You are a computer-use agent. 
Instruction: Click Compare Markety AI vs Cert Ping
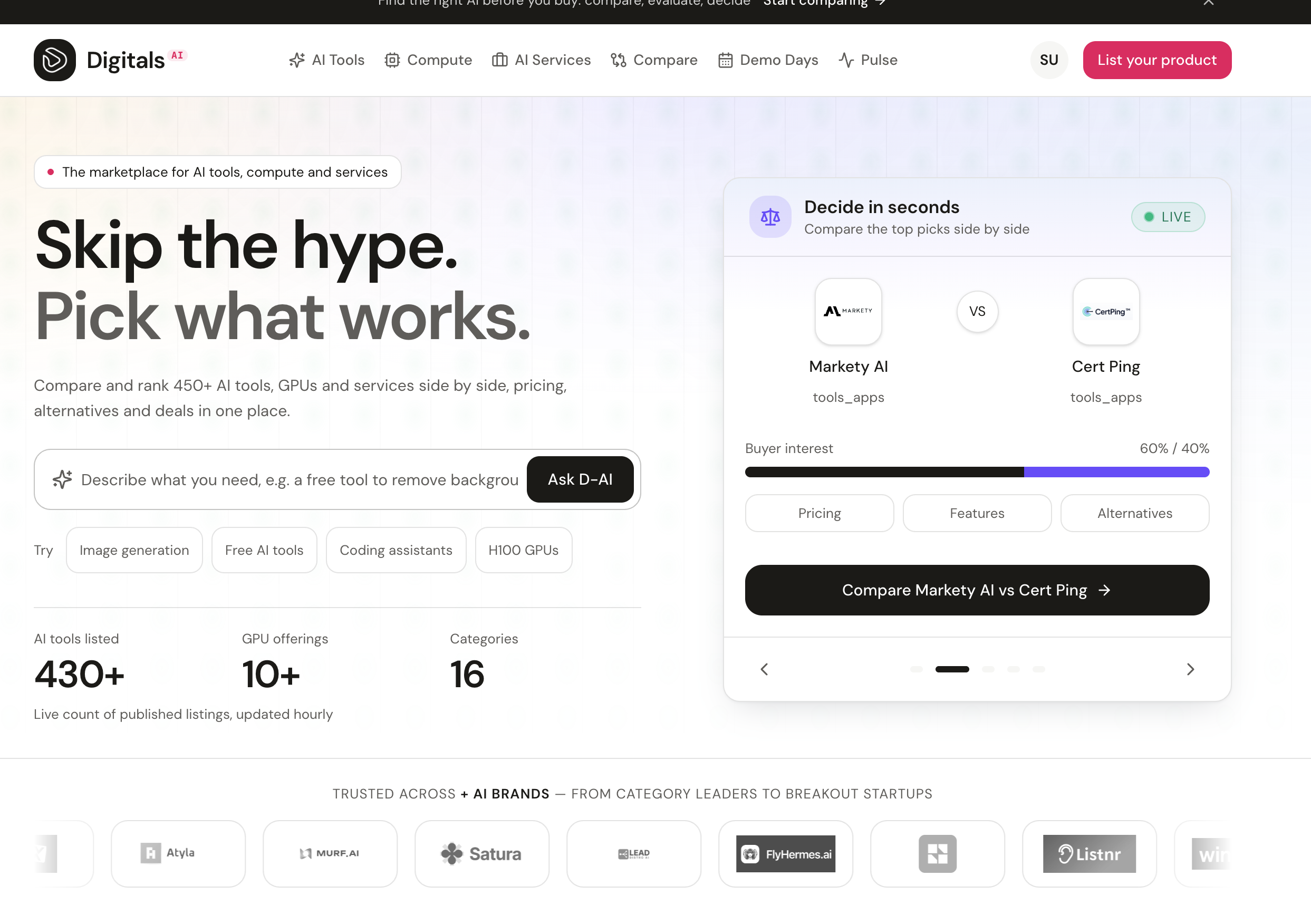[977, 590]
